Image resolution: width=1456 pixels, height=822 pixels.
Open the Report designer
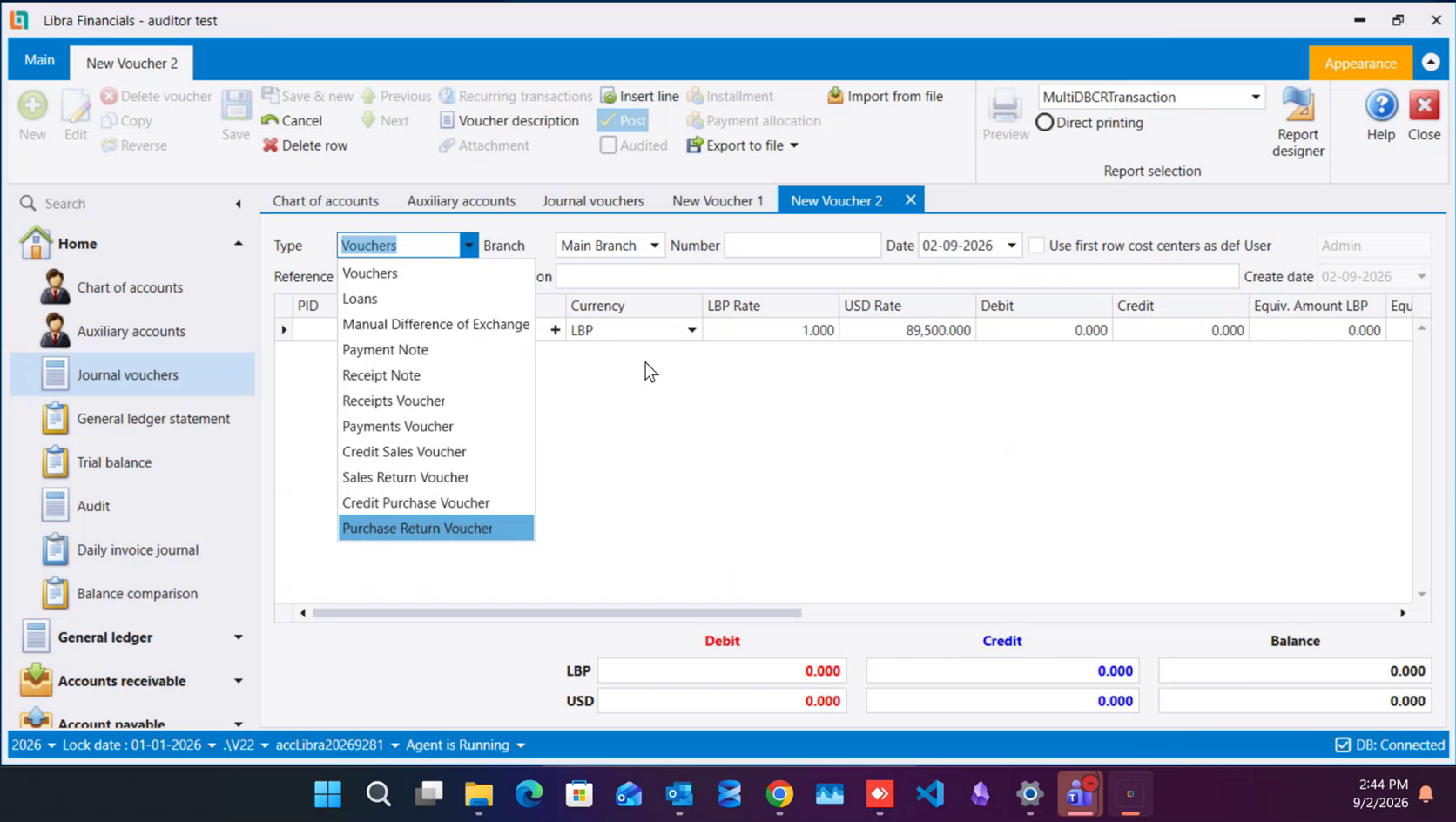click(x=1298, y=123)
